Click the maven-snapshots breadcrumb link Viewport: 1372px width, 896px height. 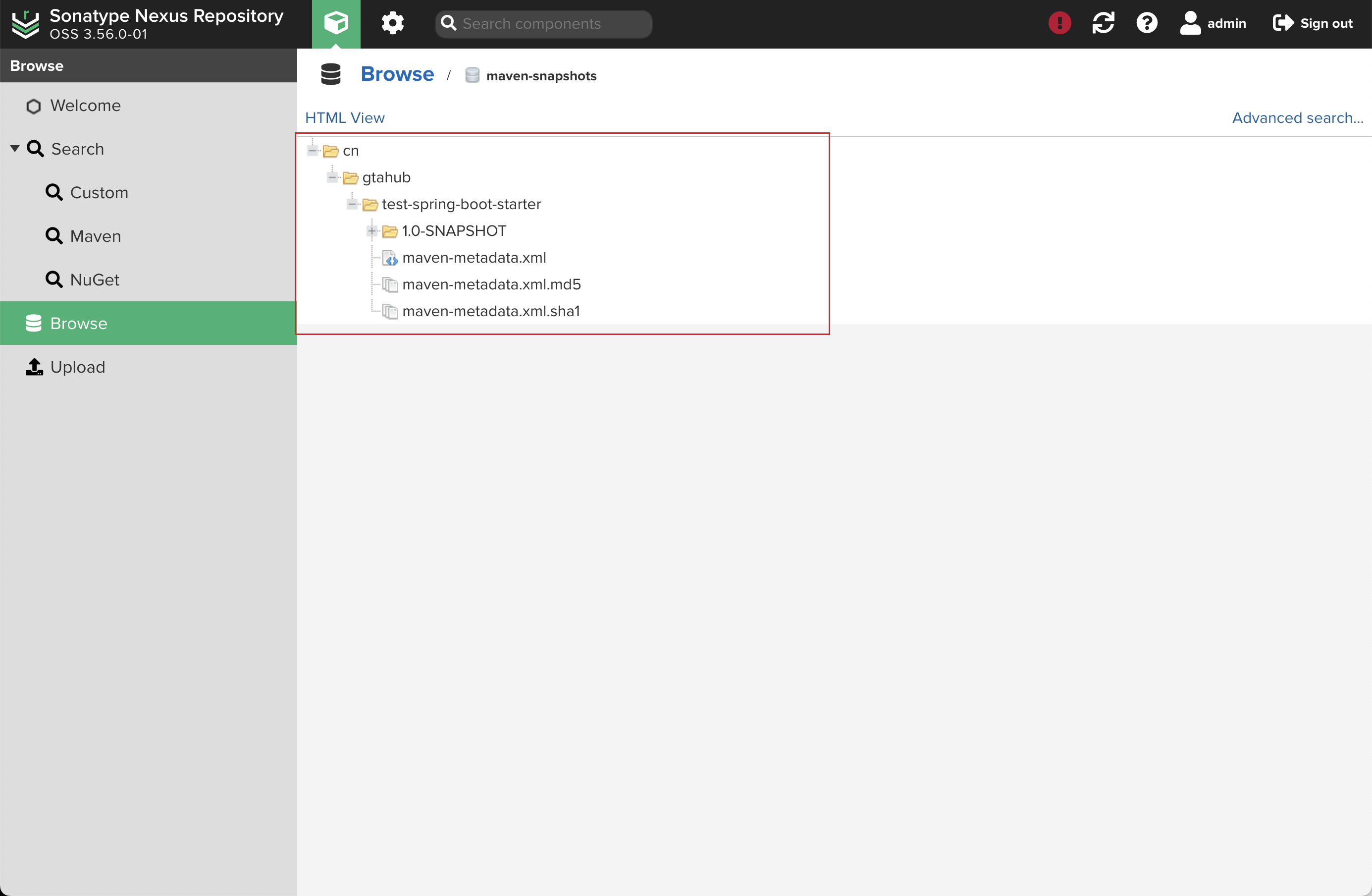[541, 75]
